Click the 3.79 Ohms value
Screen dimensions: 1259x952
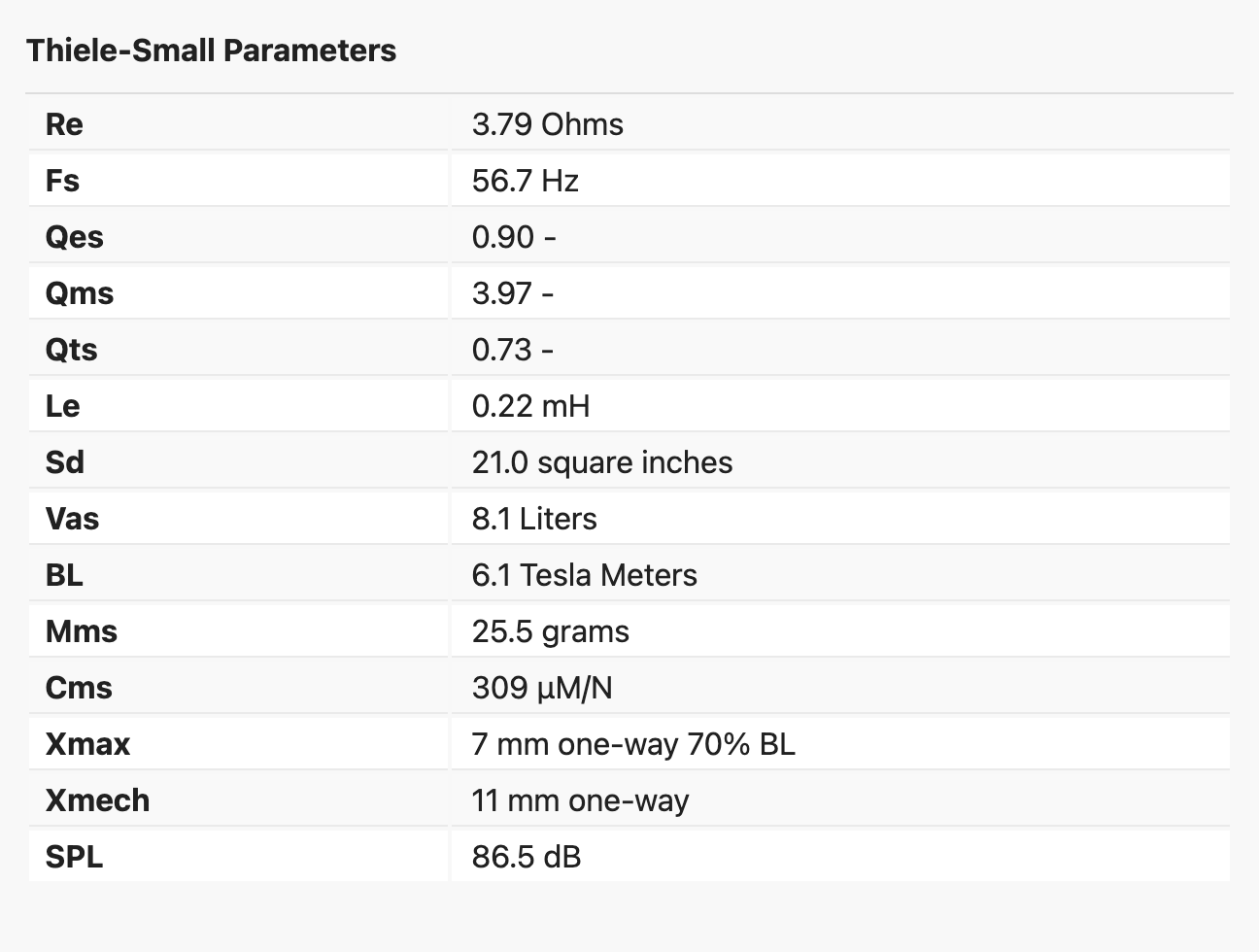coord(547,124)
